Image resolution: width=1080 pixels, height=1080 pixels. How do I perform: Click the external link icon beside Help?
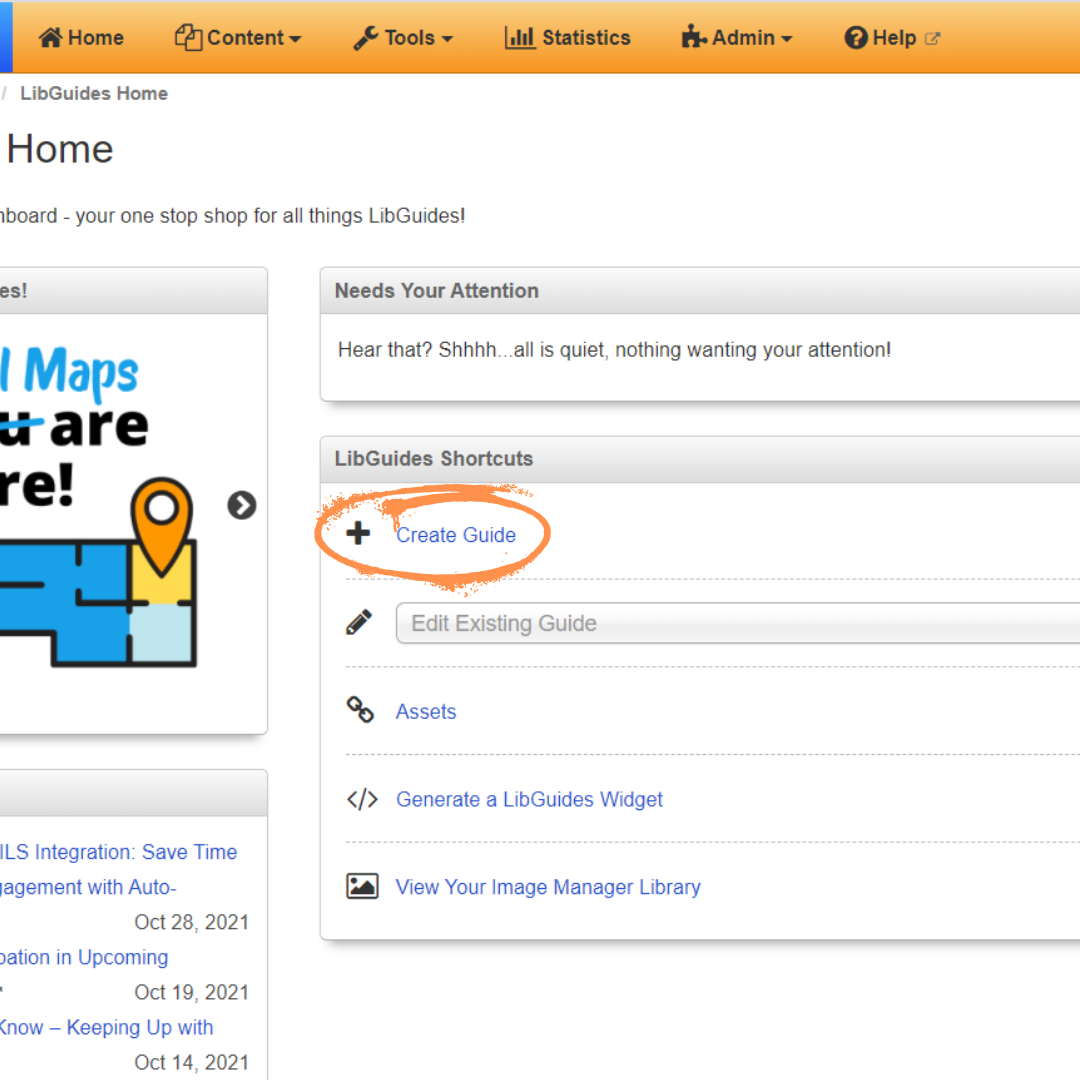pos(932,39)
